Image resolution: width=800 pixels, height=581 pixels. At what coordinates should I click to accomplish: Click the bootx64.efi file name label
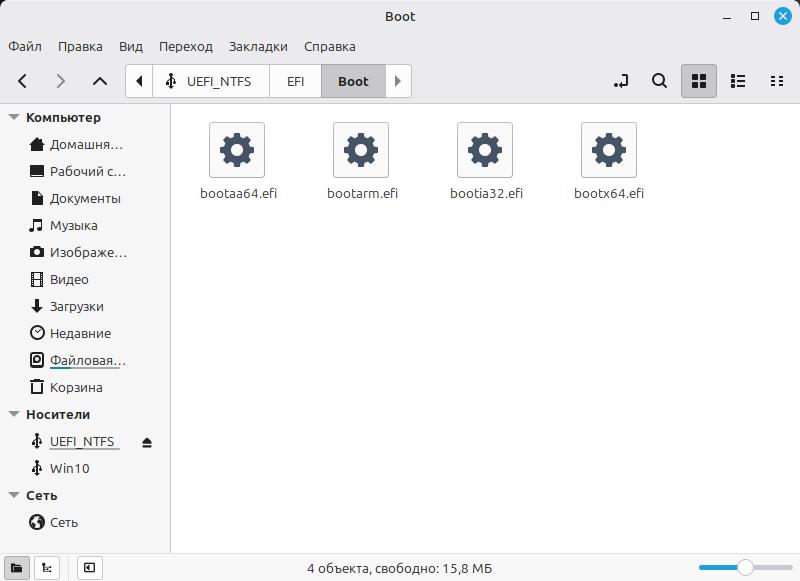pos(609,193)
